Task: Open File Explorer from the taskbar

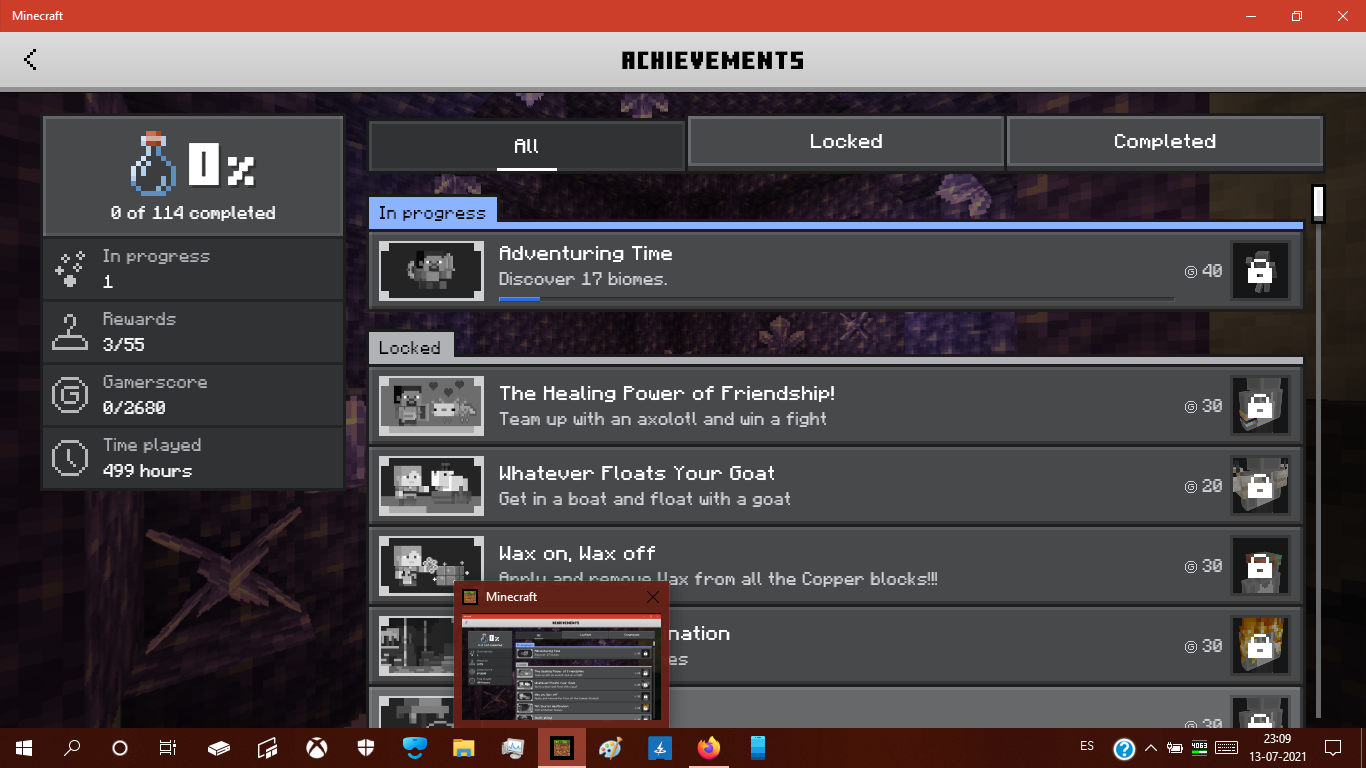Action: coord(464,747)
